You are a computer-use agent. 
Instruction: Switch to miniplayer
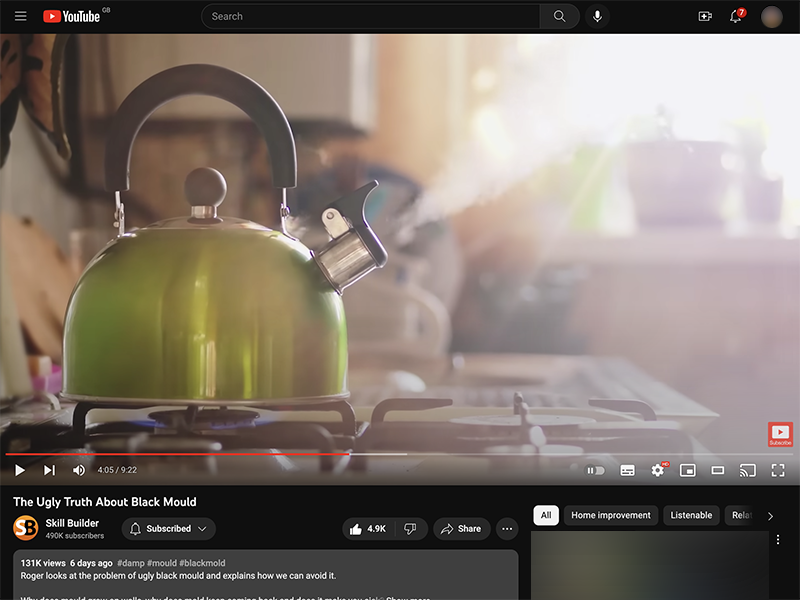click(x=688, y=470)
